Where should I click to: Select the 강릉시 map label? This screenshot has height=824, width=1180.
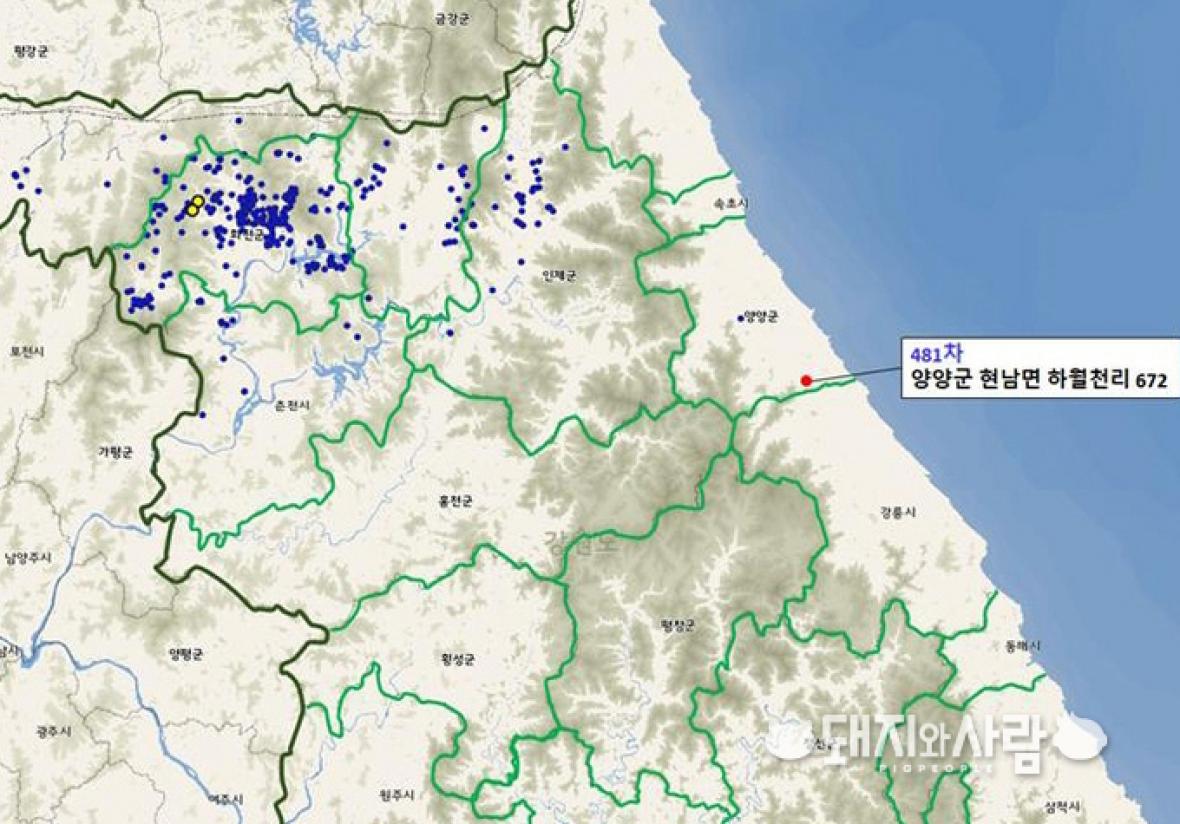pyautogui.click(x=897, y=512)
